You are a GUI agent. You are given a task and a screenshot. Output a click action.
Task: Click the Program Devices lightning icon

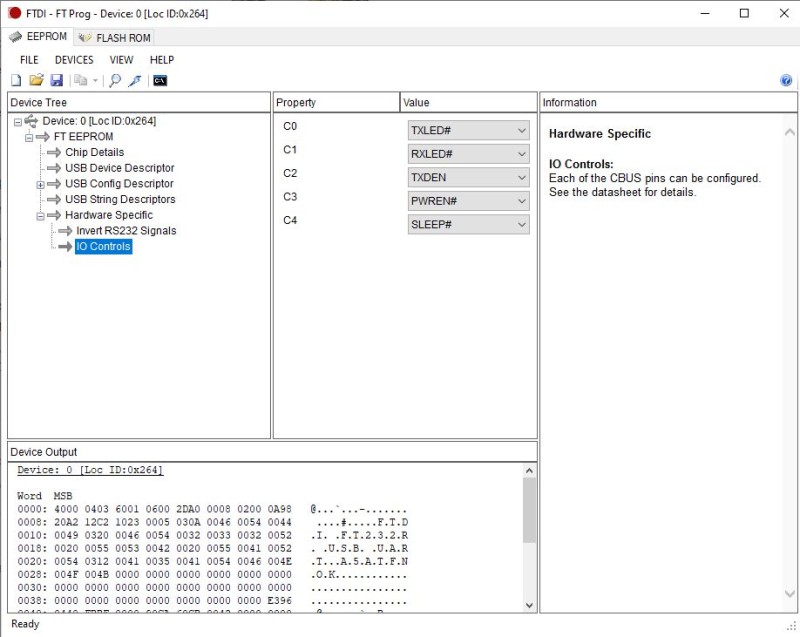pyautogui.click(x=135, y=81)
